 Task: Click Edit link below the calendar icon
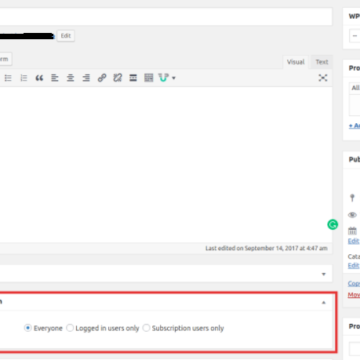[x=354, y=241]
